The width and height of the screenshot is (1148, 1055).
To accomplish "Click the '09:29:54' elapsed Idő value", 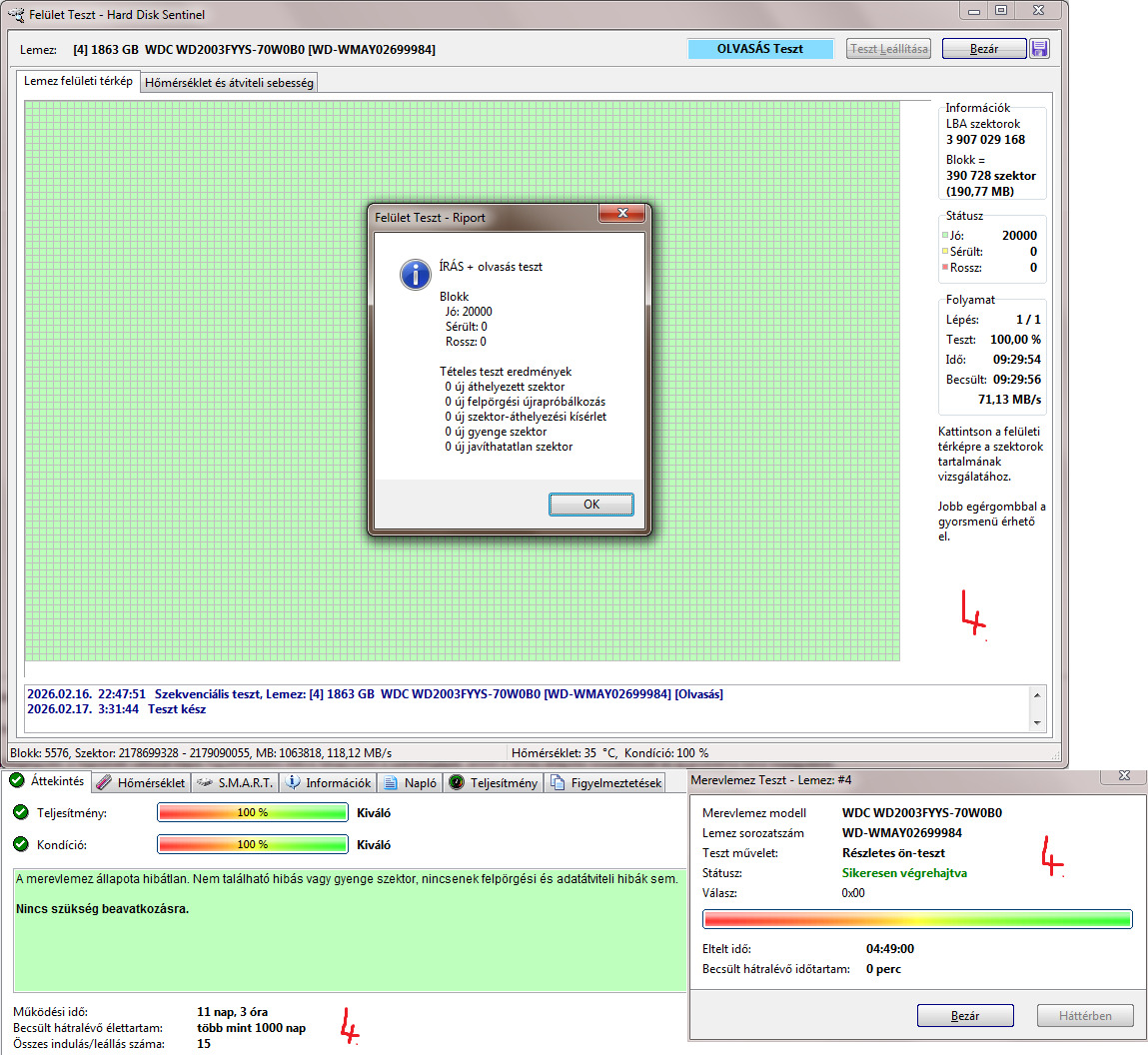I will point(1016,360).
